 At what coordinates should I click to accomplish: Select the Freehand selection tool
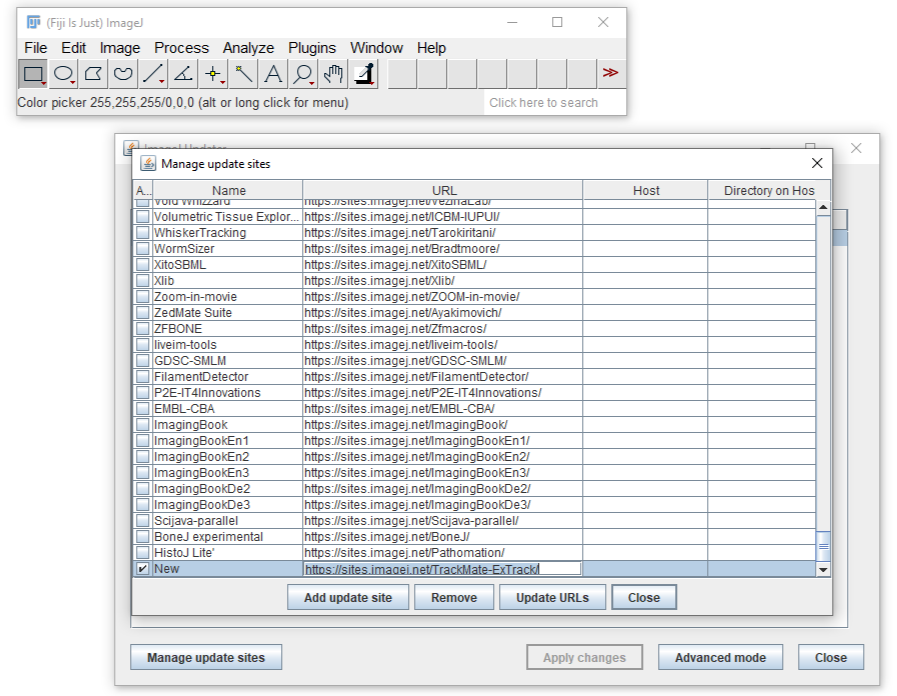(x=123, y=74)
